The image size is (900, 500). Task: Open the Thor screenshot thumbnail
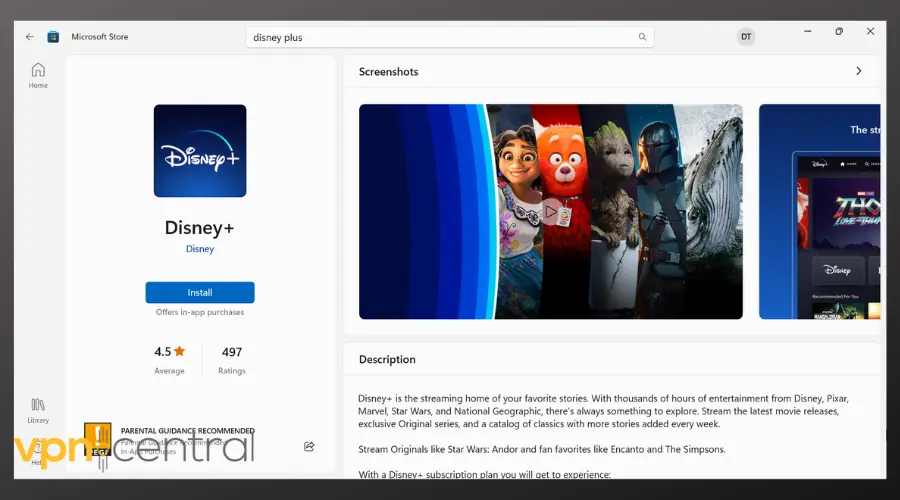[819, 212]
